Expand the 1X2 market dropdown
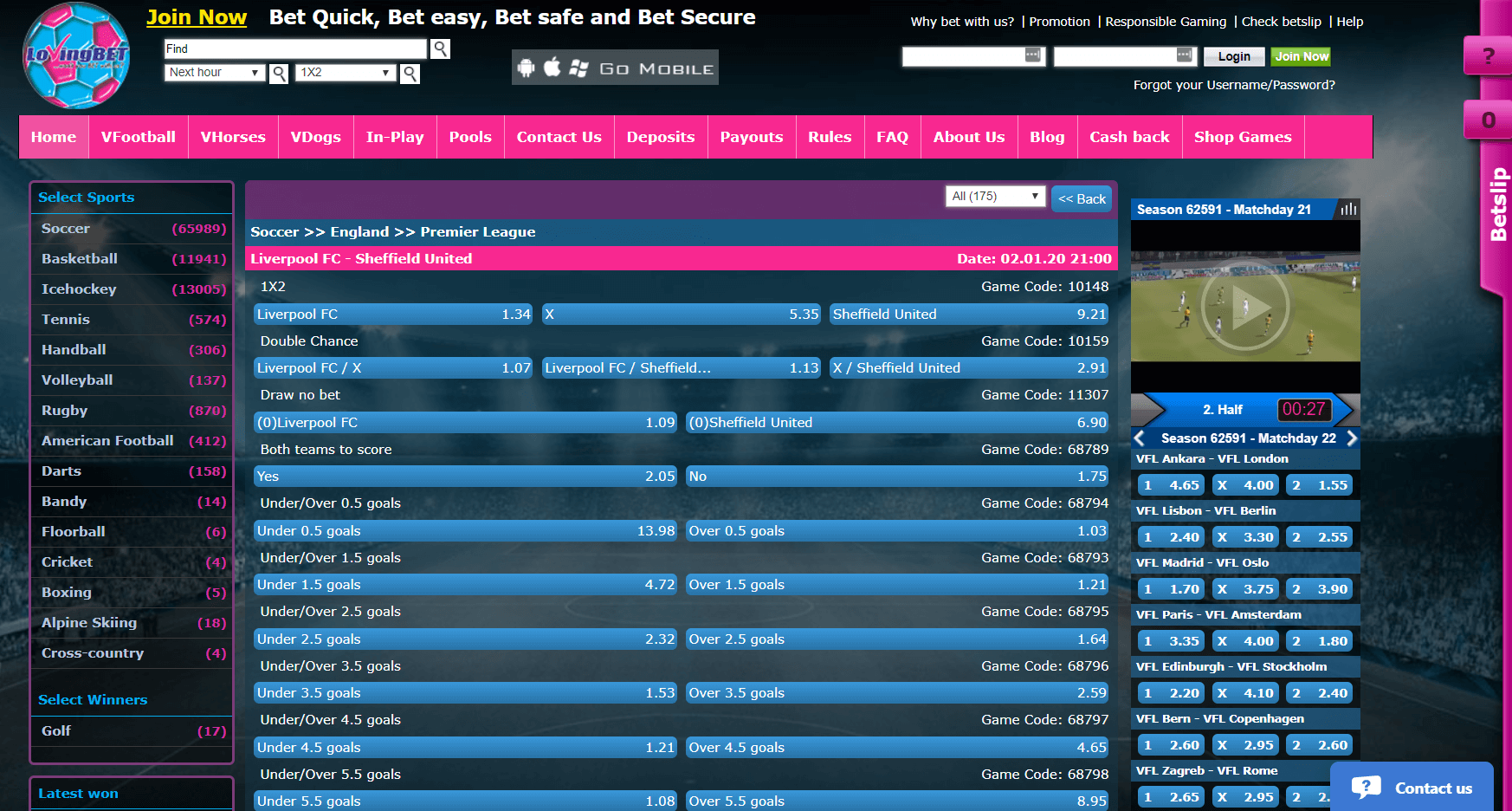1512x811 pixels. [345, 73]
